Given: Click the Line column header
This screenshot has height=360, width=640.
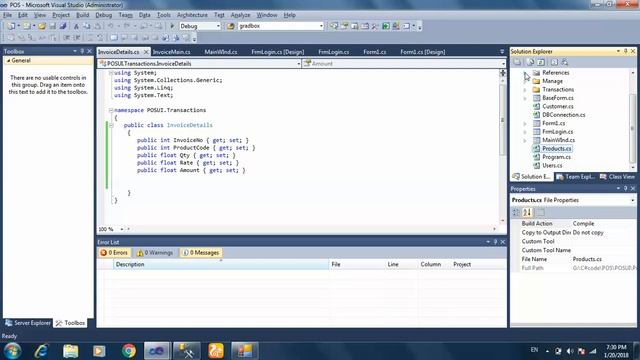Looking at the screenshot, I should click(x=401, y=264).
